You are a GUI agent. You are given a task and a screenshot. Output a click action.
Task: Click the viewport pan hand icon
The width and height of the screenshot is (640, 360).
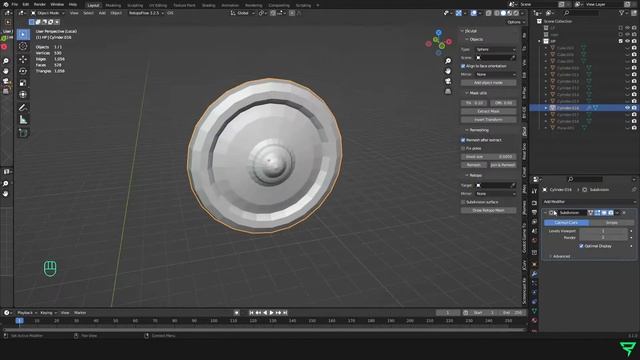(448, 71)
